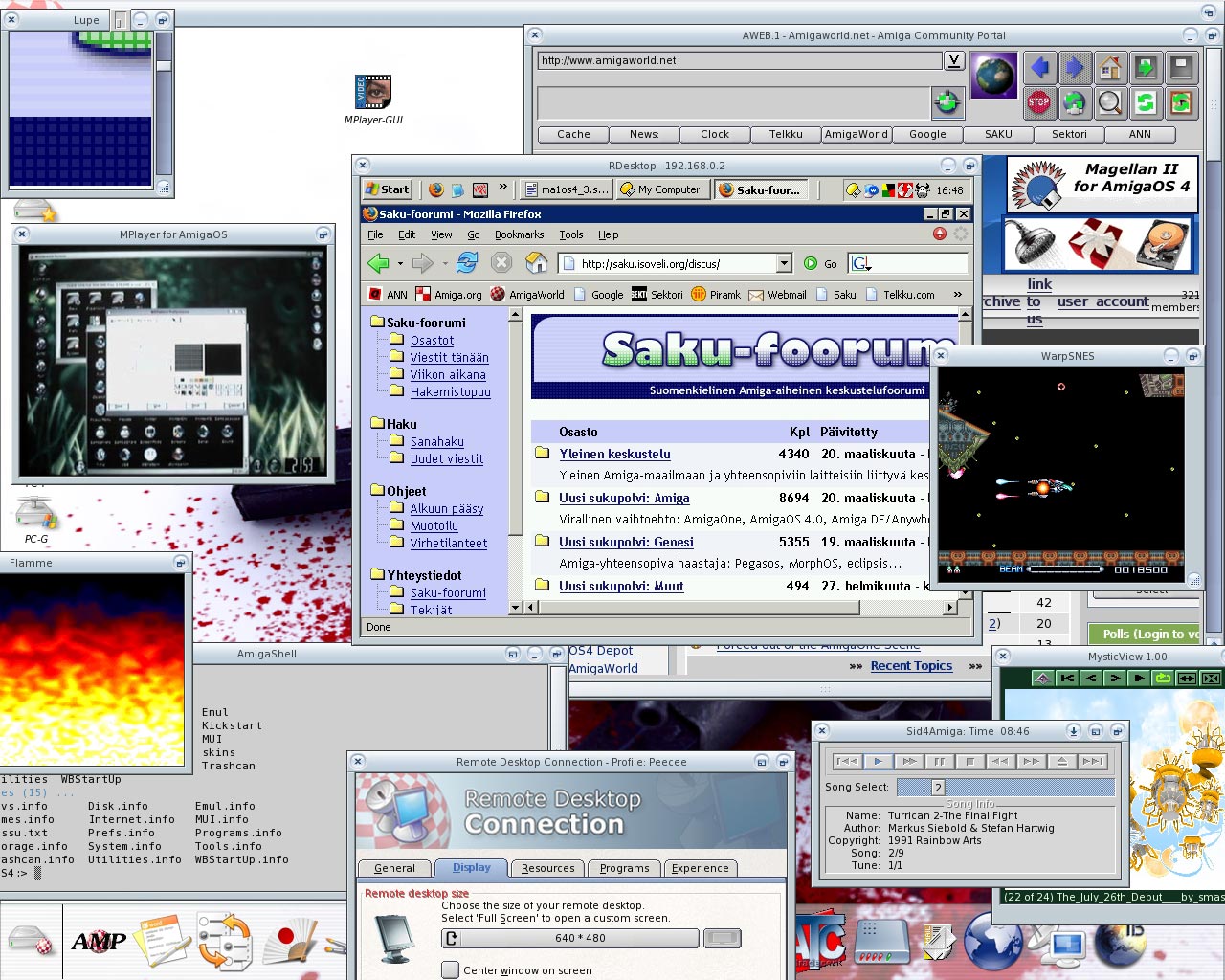Image resolution: width=1225 pixels, height=980 pixels.
Task: Open Yleinen keskustelu forum link
Action: tap(614, 454)
